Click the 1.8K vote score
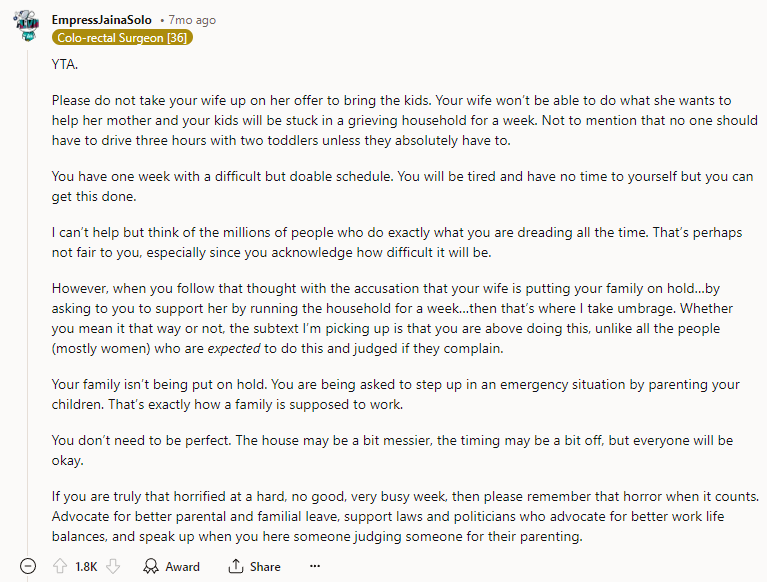The width and height of the screenshot is (767, 582). (x=87, y=566)
